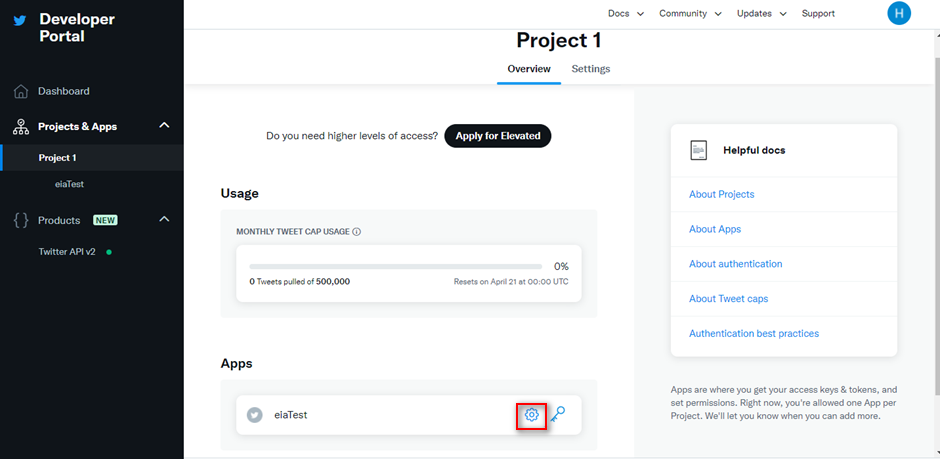Open the Updates dropdown menu

point(761,13)
